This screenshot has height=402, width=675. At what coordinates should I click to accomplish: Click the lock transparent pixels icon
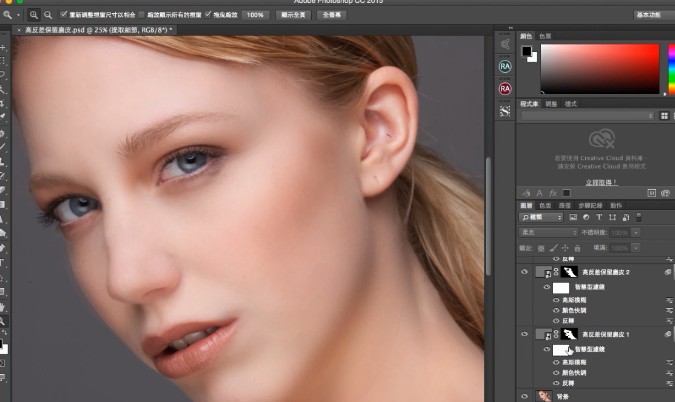tap(541, 248)
